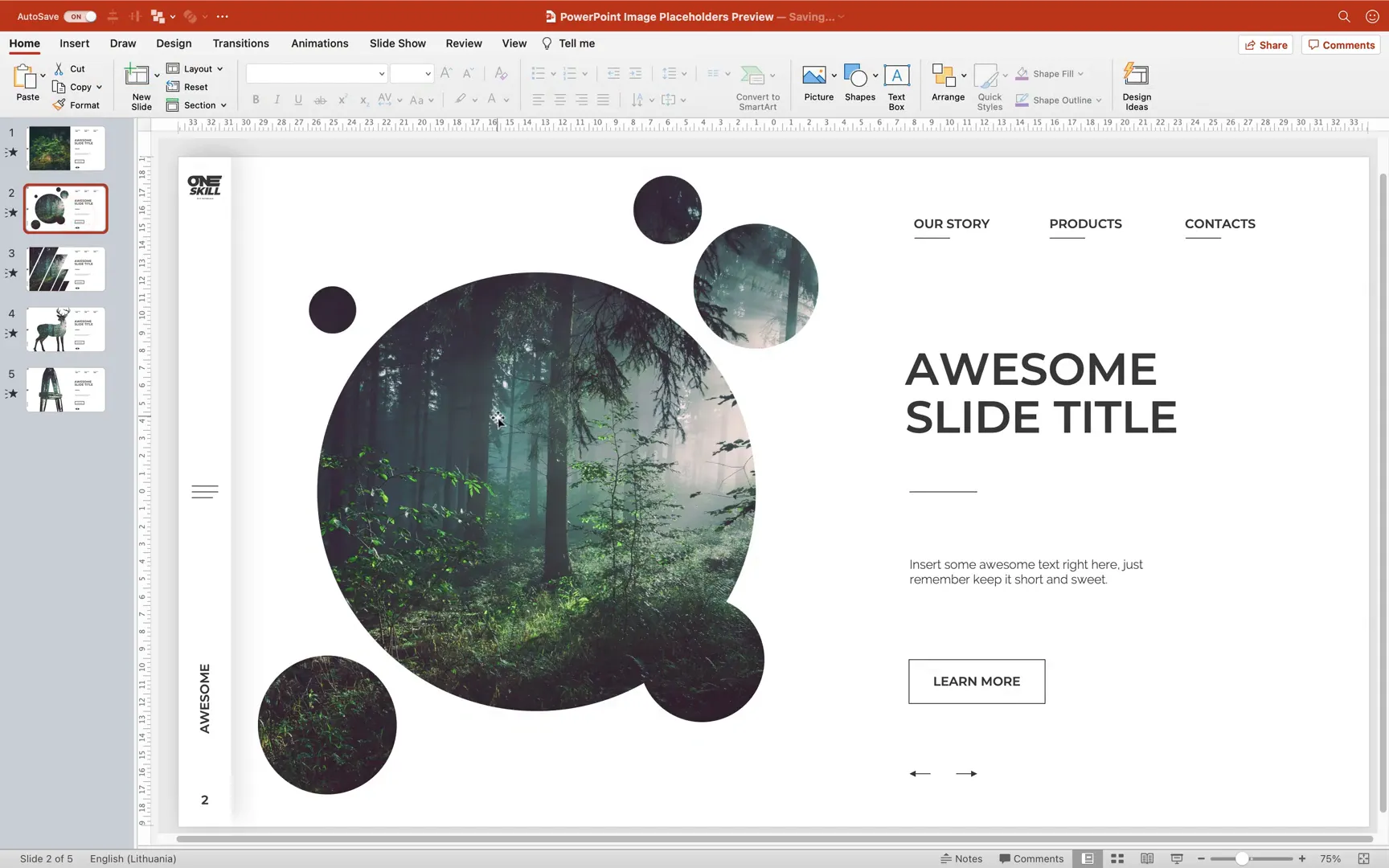This screenshot has width=1389, height=868.
Task: Click the Share button
Action: 1266,45
